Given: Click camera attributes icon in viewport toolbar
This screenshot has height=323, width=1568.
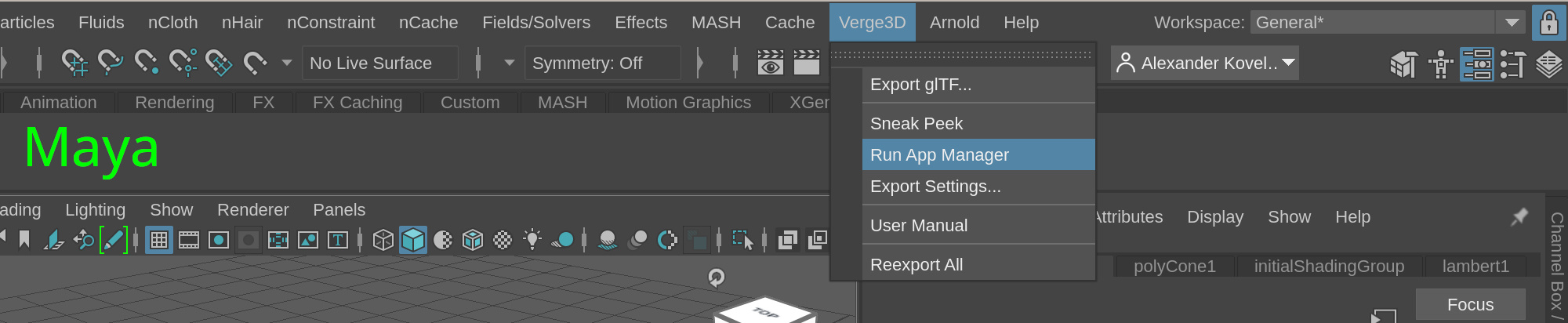Looking at the screenshot, I should point(53,239).
